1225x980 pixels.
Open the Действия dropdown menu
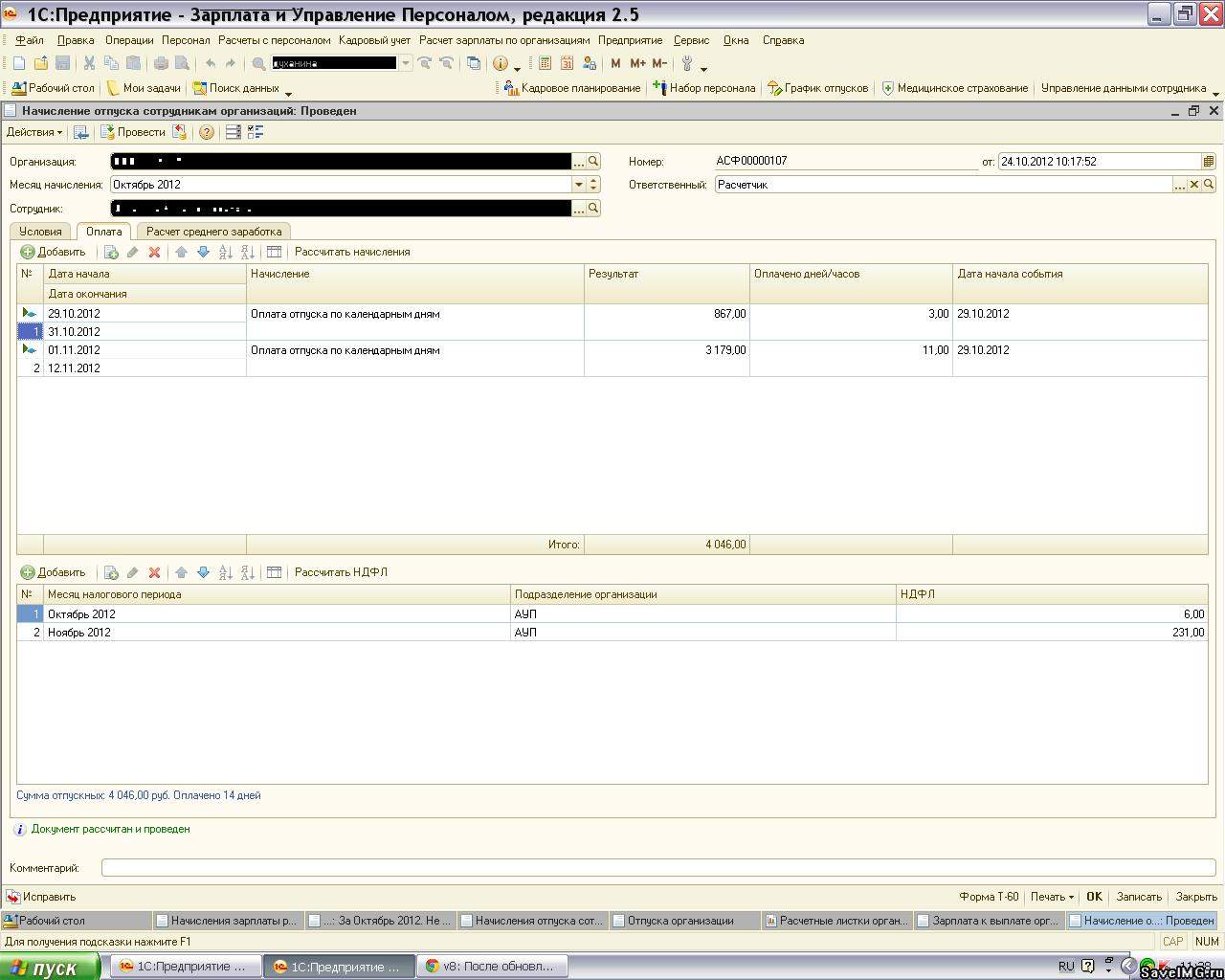(34, 132)
